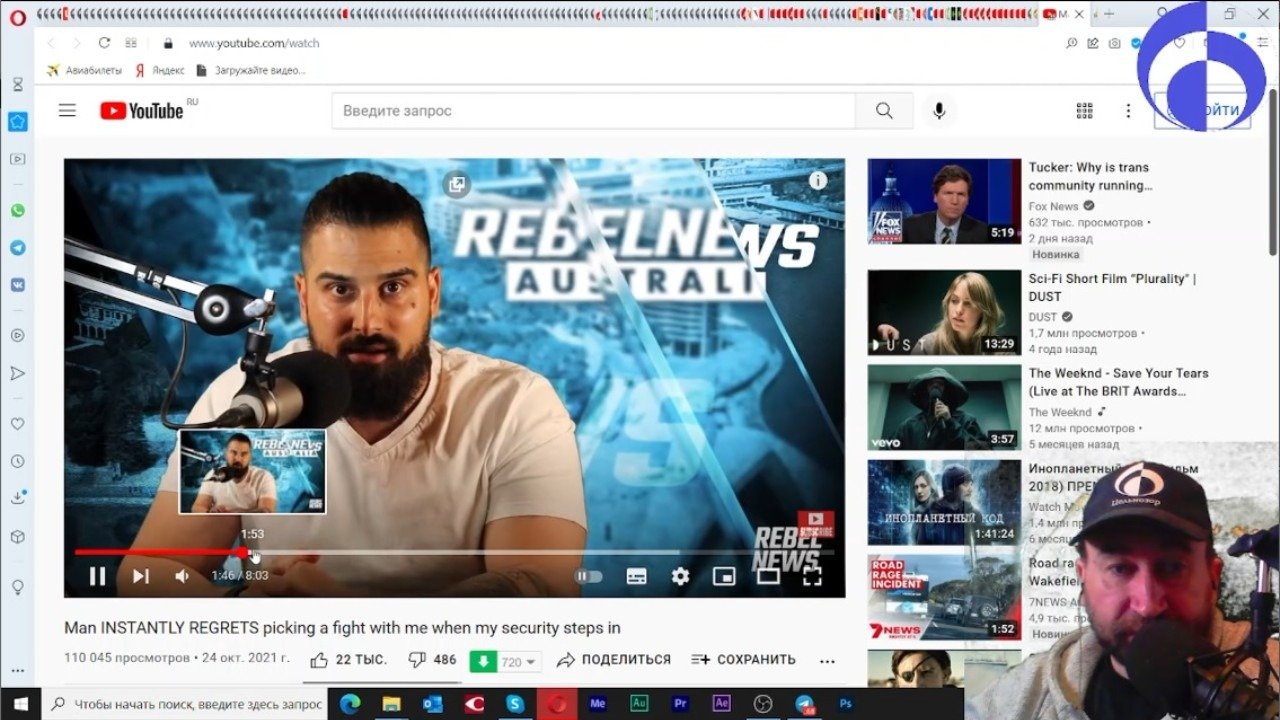Open the Яндекс bookmark

tap(160, 71)
